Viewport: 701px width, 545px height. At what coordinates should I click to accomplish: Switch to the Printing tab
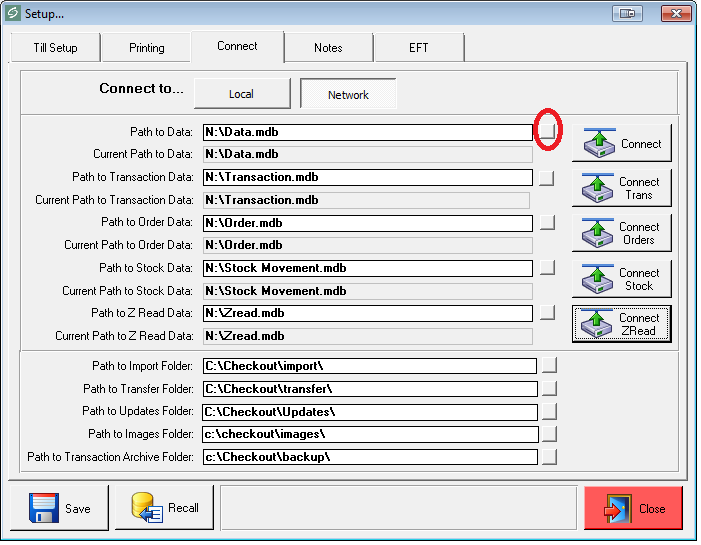coord(147,48)
